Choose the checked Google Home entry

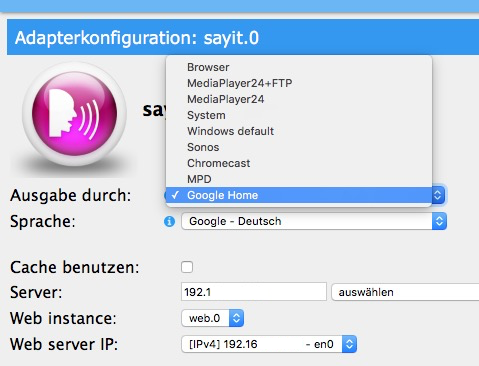pos(299,195)
